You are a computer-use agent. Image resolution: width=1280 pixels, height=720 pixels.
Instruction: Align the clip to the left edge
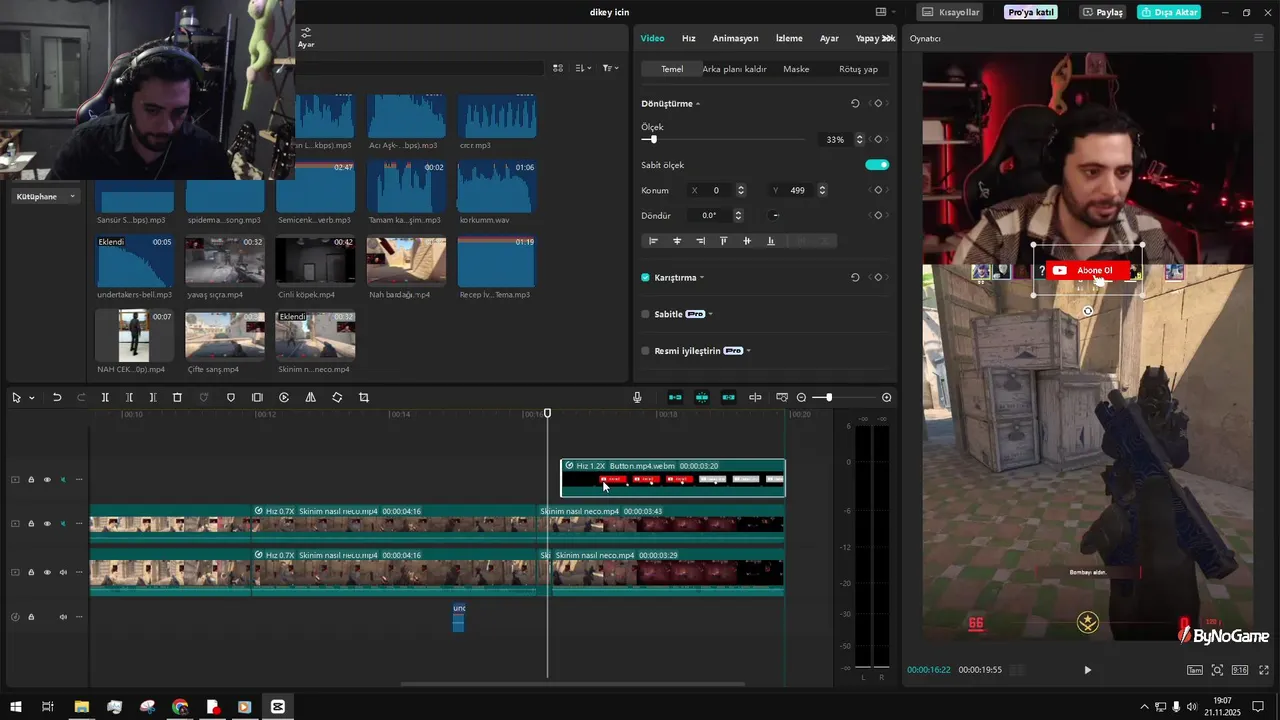click(654, 241)
